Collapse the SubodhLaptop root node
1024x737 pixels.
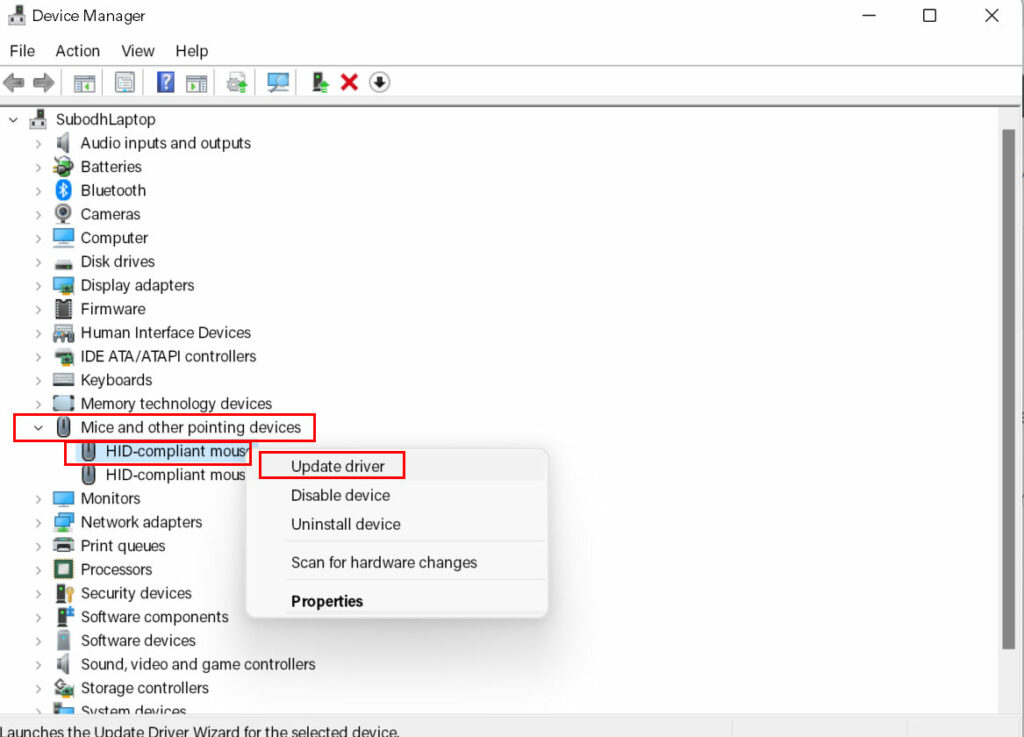click(x=13, y=119)
